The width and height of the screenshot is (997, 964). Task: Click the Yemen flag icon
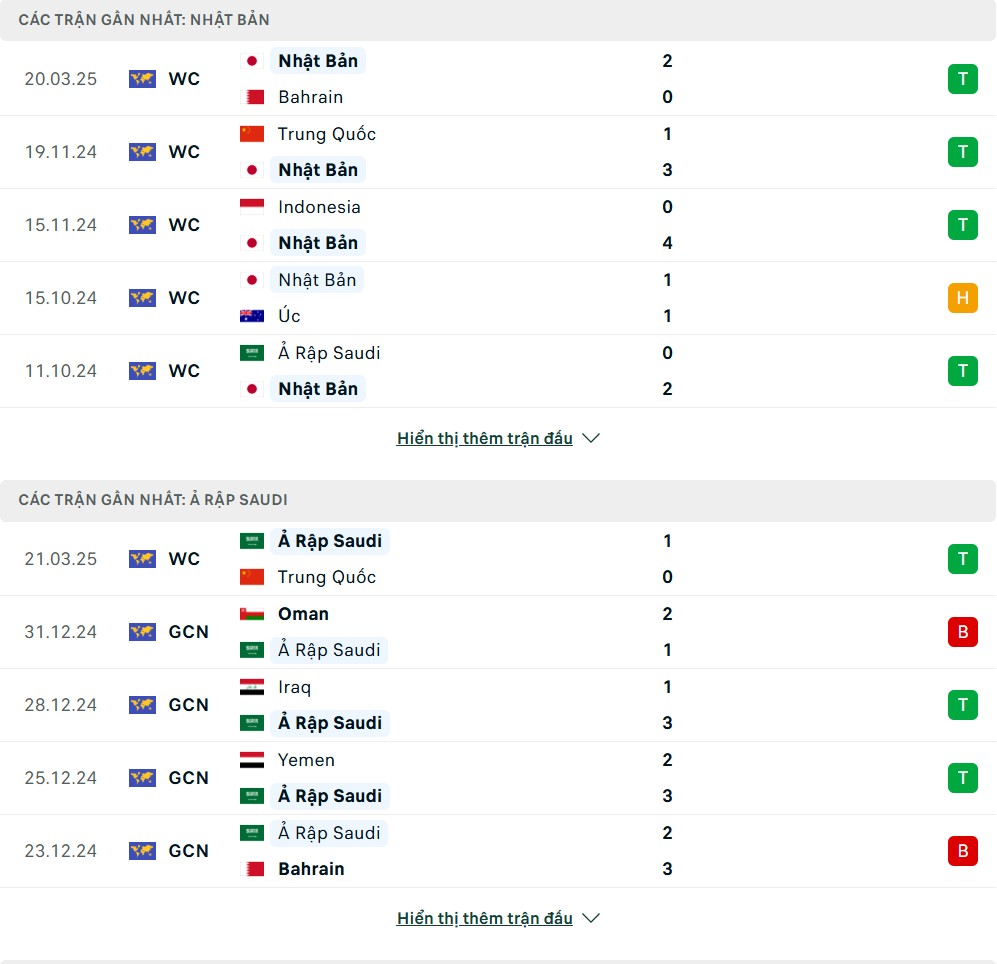(x=252, y=760)
